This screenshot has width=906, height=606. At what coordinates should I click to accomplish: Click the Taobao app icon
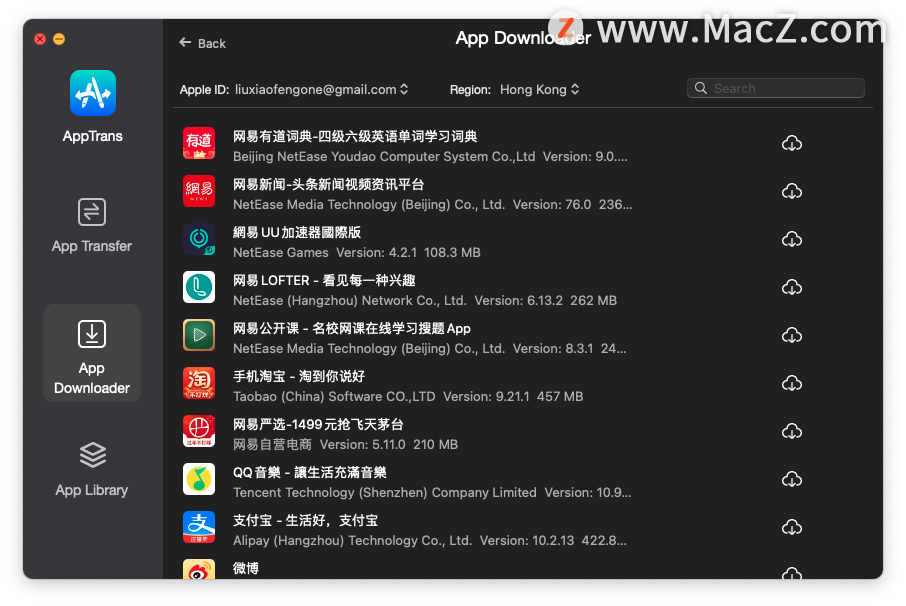click(199, 383)
